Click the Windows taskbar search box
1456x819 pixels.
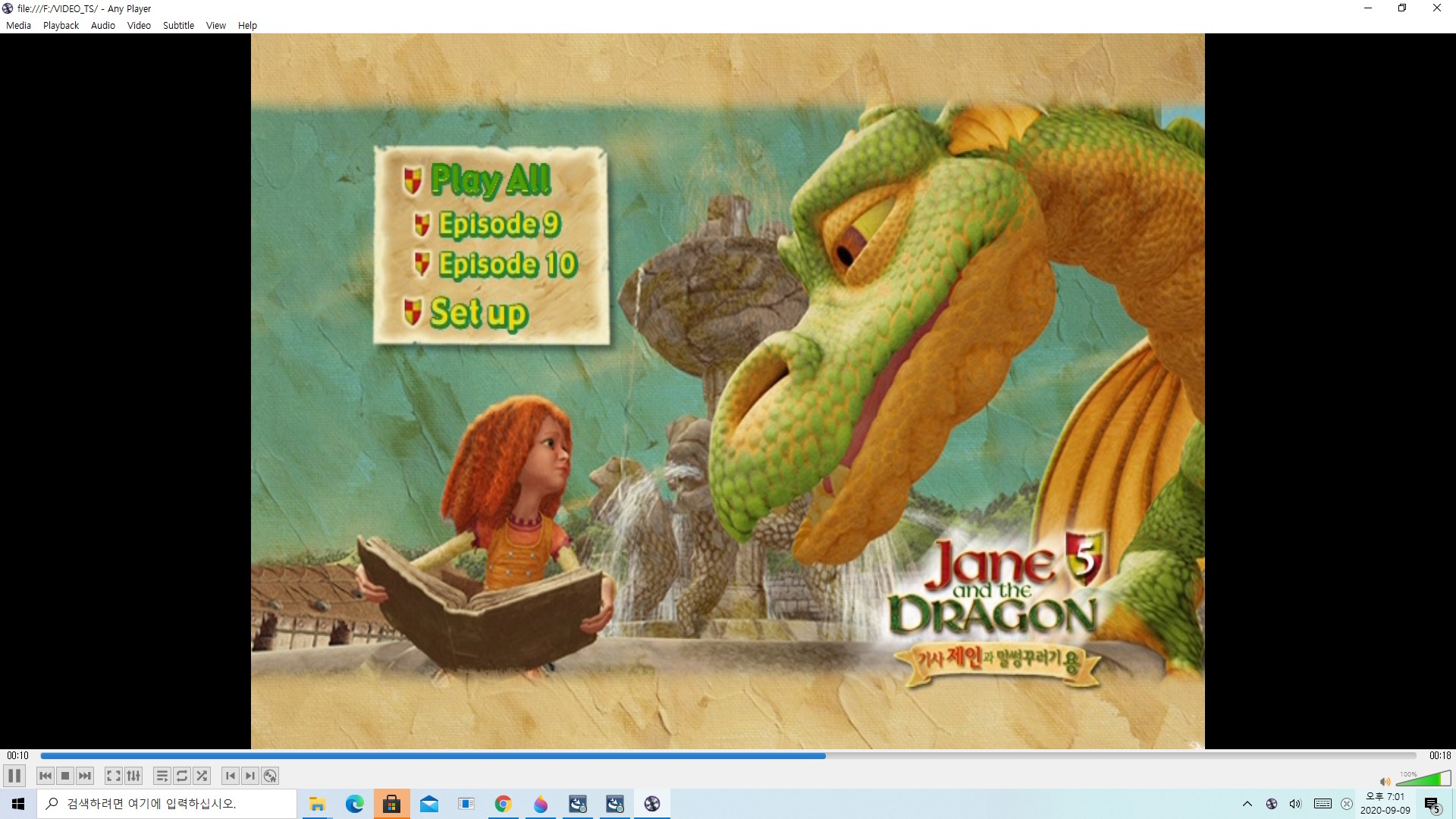[x=167, y=804]
